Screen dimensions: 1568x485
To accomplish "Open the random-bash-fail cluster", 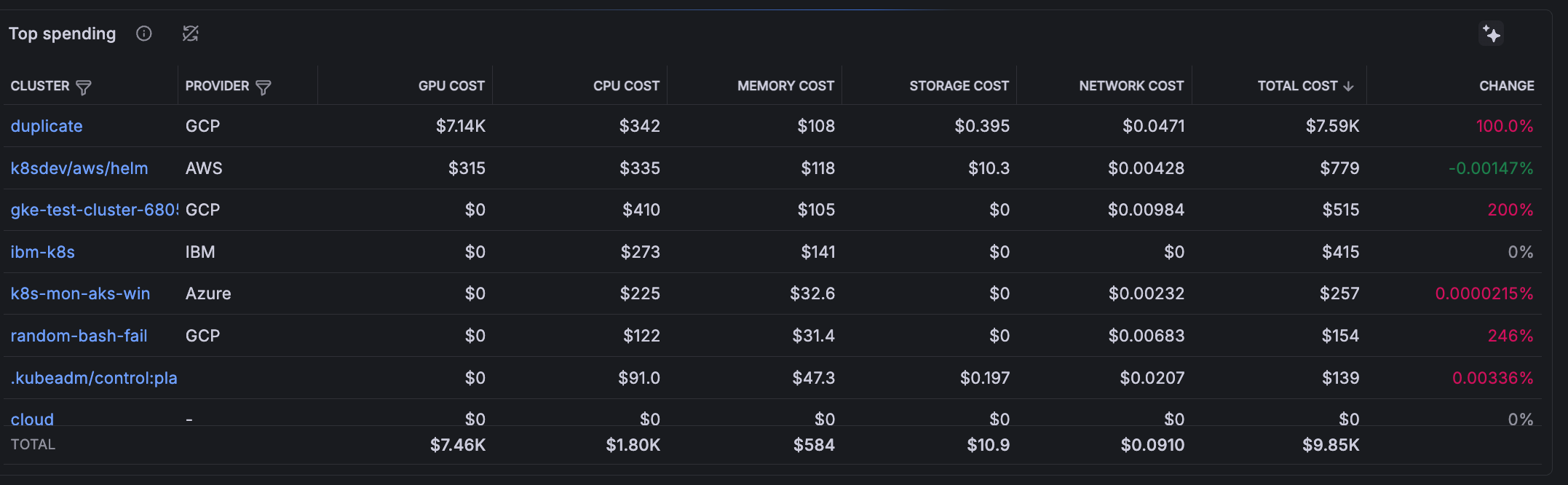I will pyautogui.click(x=79, y=336).
